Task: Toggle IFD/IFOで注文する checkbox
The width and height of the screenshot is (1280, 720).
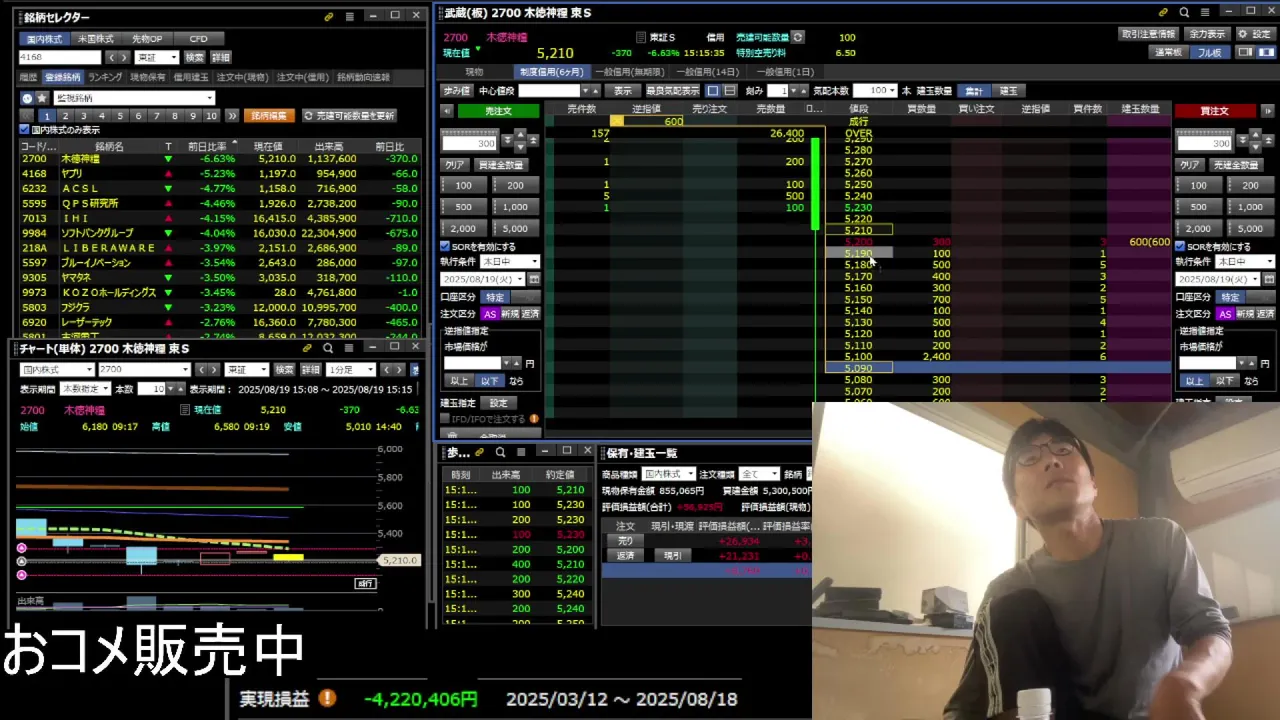Action: [445, 419]
